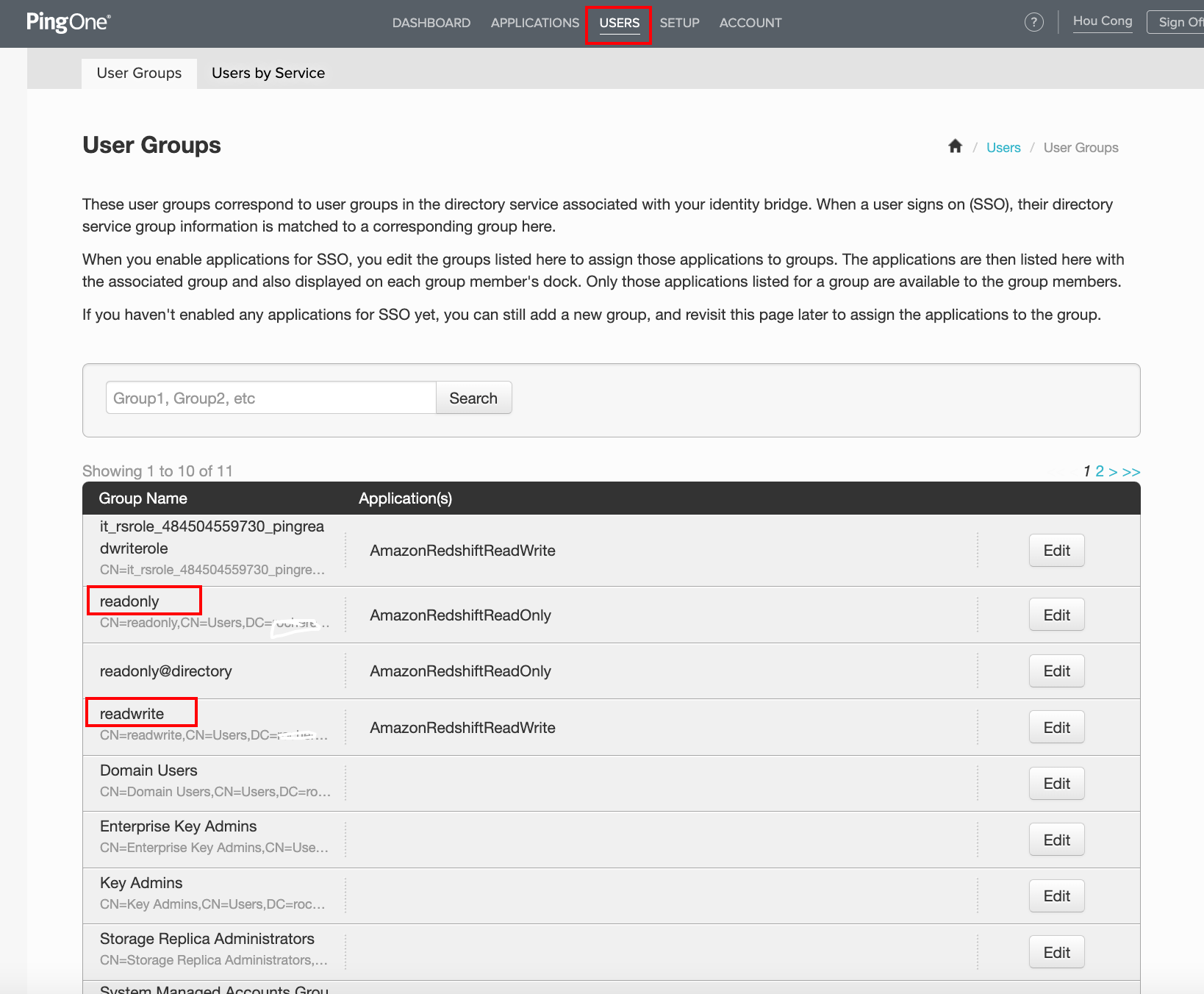Image resolution: width=1204 pixels, height=994 pixels.
Task: Edit the readonly group
Action: click(x=1056, y=615)
